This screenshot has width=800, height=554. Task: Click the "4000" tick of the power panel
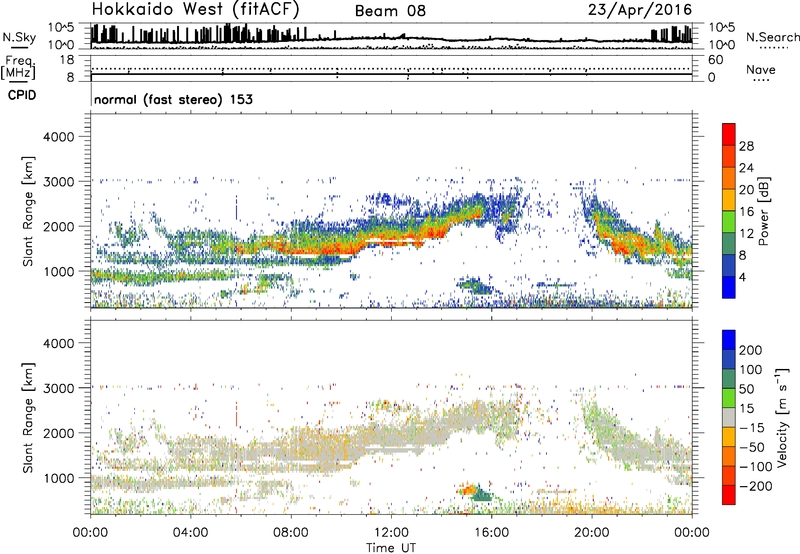pos(58,137)
